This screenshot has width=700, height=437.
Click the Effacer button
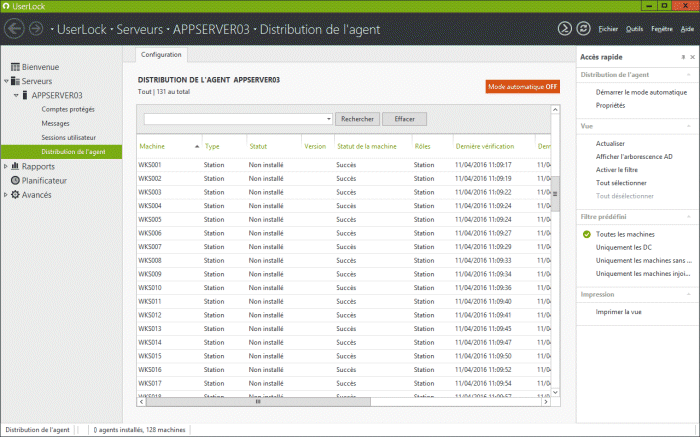(x=404, y=119)
